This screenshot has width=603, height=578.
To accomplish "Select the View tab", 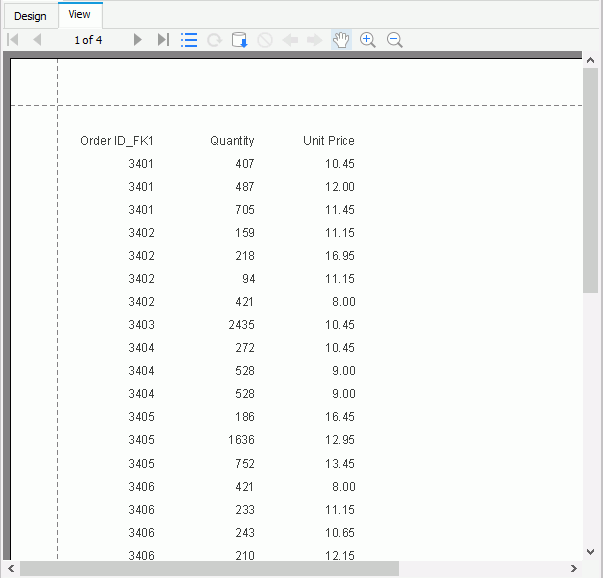I will 79,15.
